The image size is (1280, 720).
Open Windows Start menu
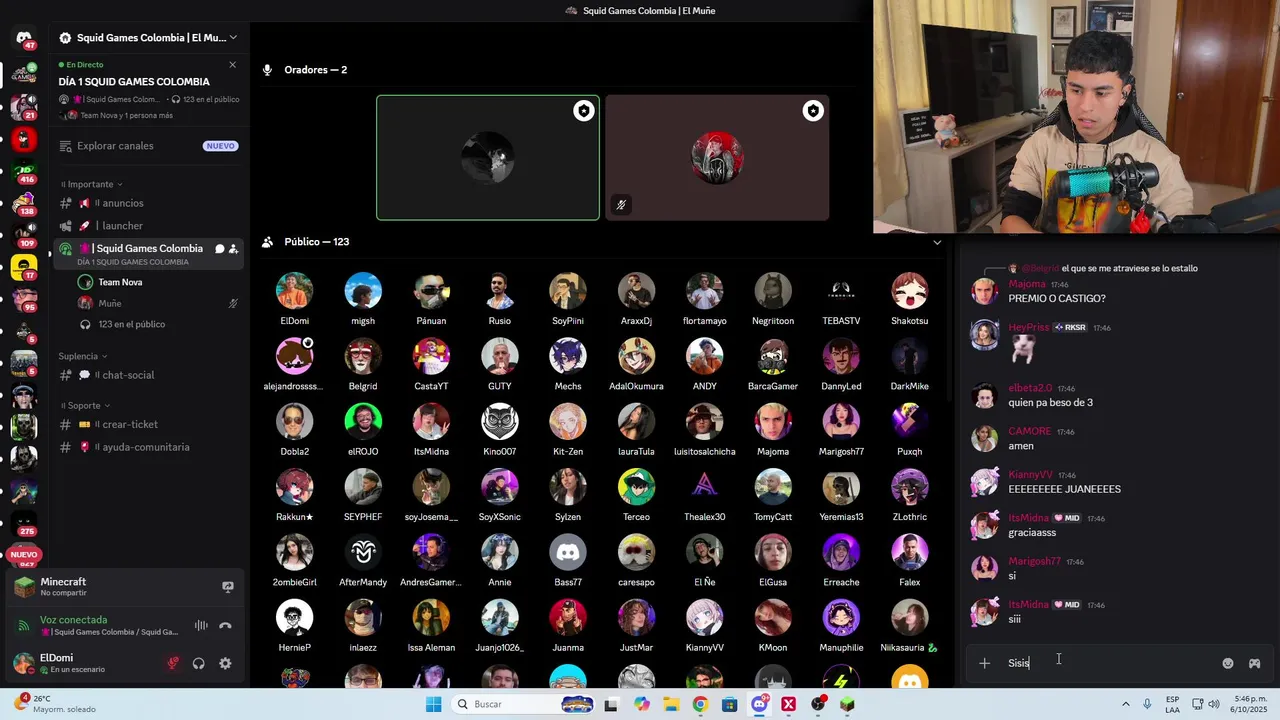point(433,704)
